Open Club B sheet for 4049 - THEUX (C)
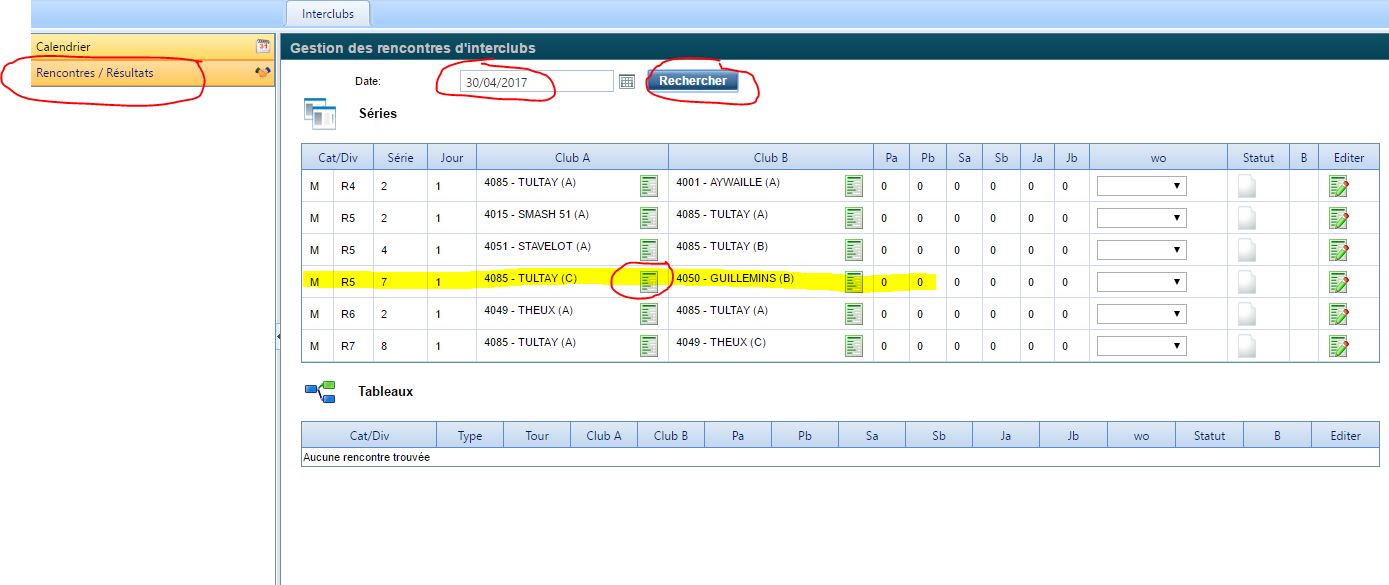 854,346
